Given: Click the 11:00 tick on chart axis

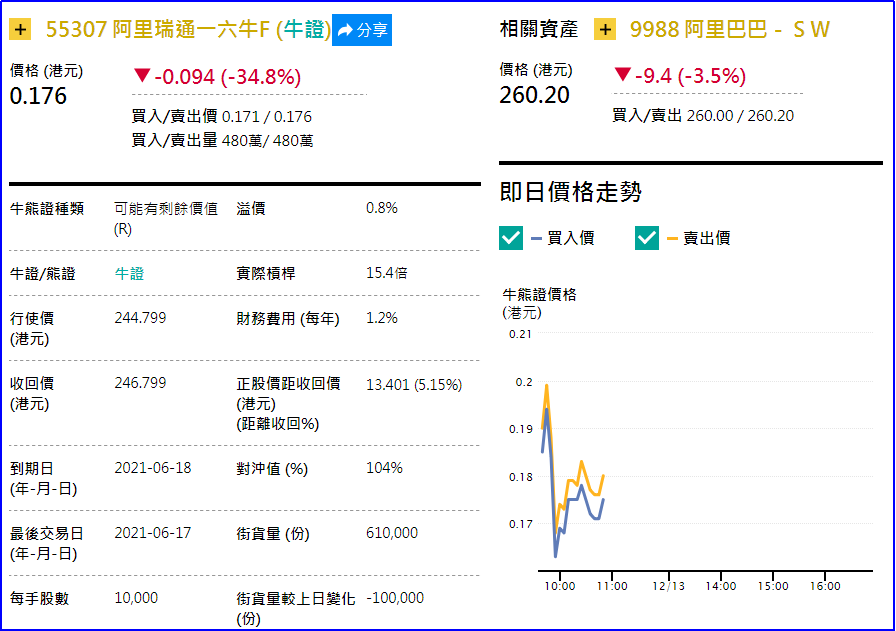Looking at the screenshot, I should 612,586.
